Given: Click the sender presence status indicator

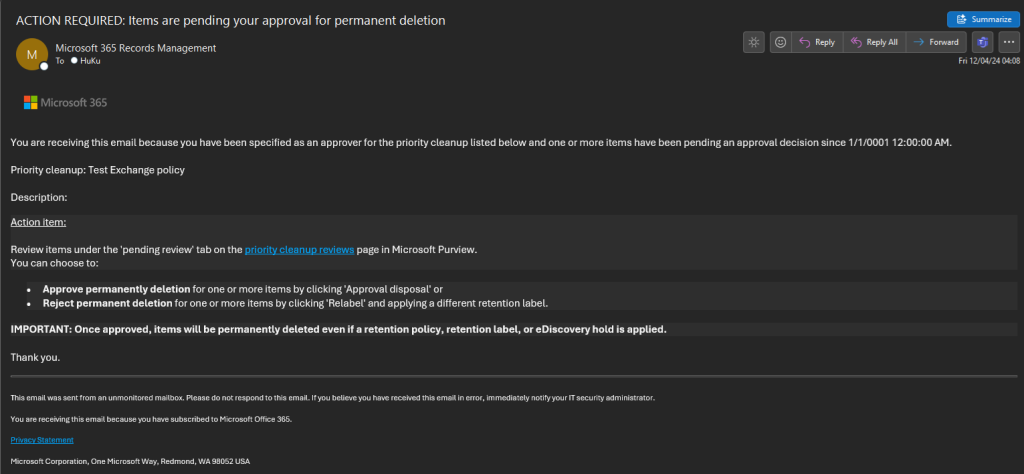Looking at the screenshot, I should [x=44, y=66].
